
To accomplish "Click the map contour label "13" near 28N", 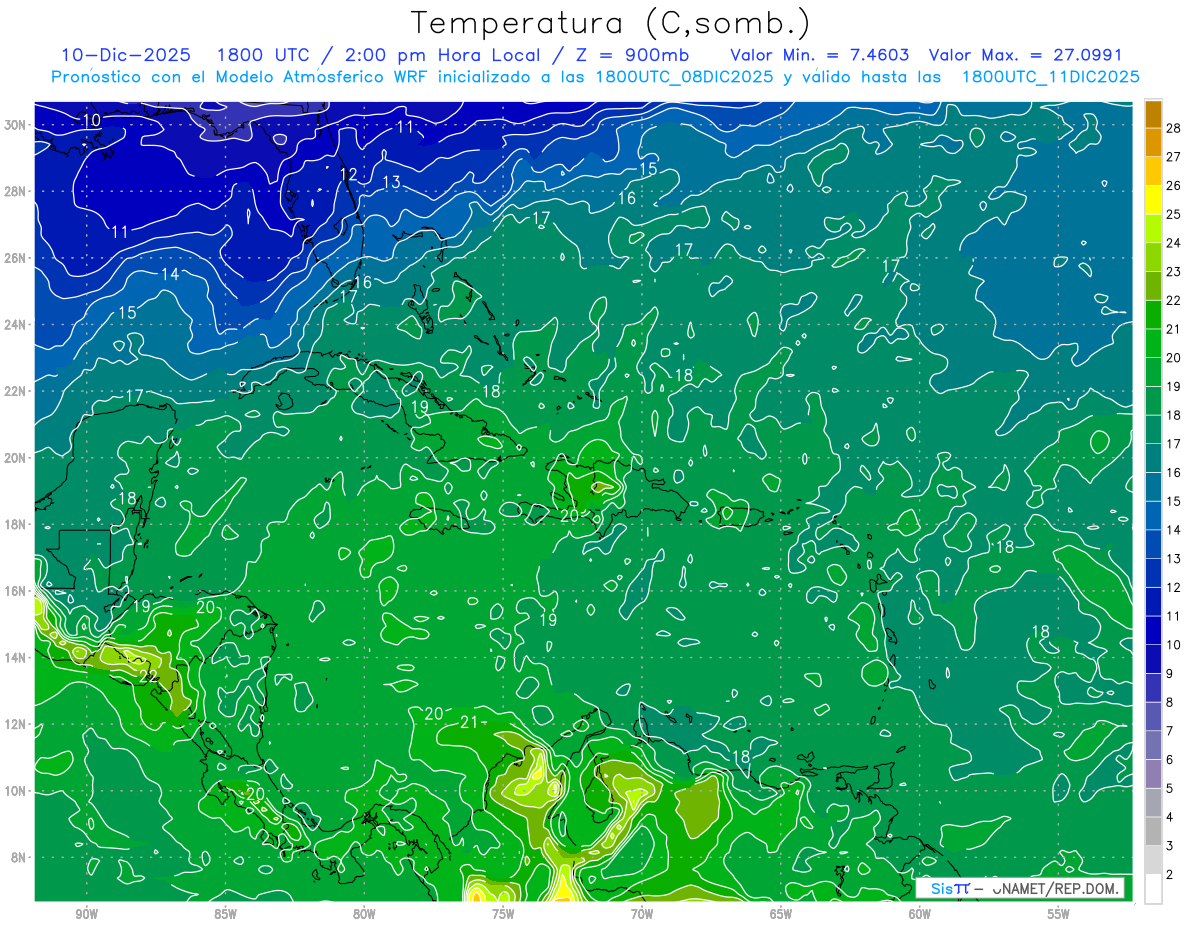I will 391,182.
